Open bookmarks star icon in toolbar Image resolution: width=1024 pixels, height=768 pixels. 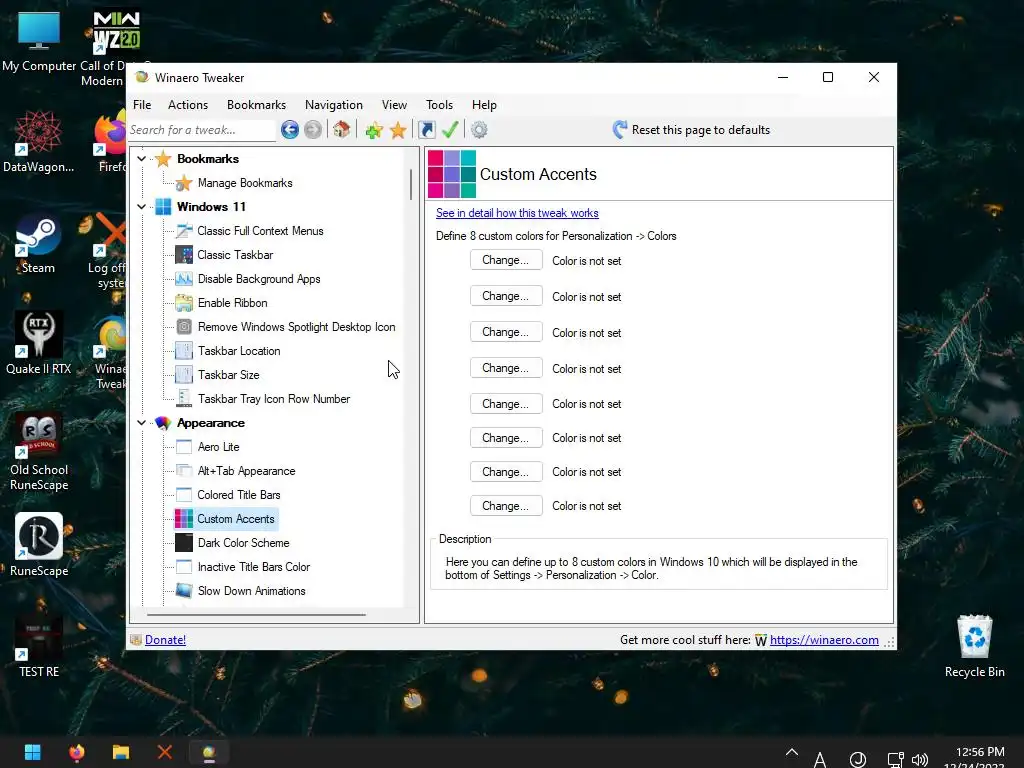pyautogui.click(x=398, y=130)
